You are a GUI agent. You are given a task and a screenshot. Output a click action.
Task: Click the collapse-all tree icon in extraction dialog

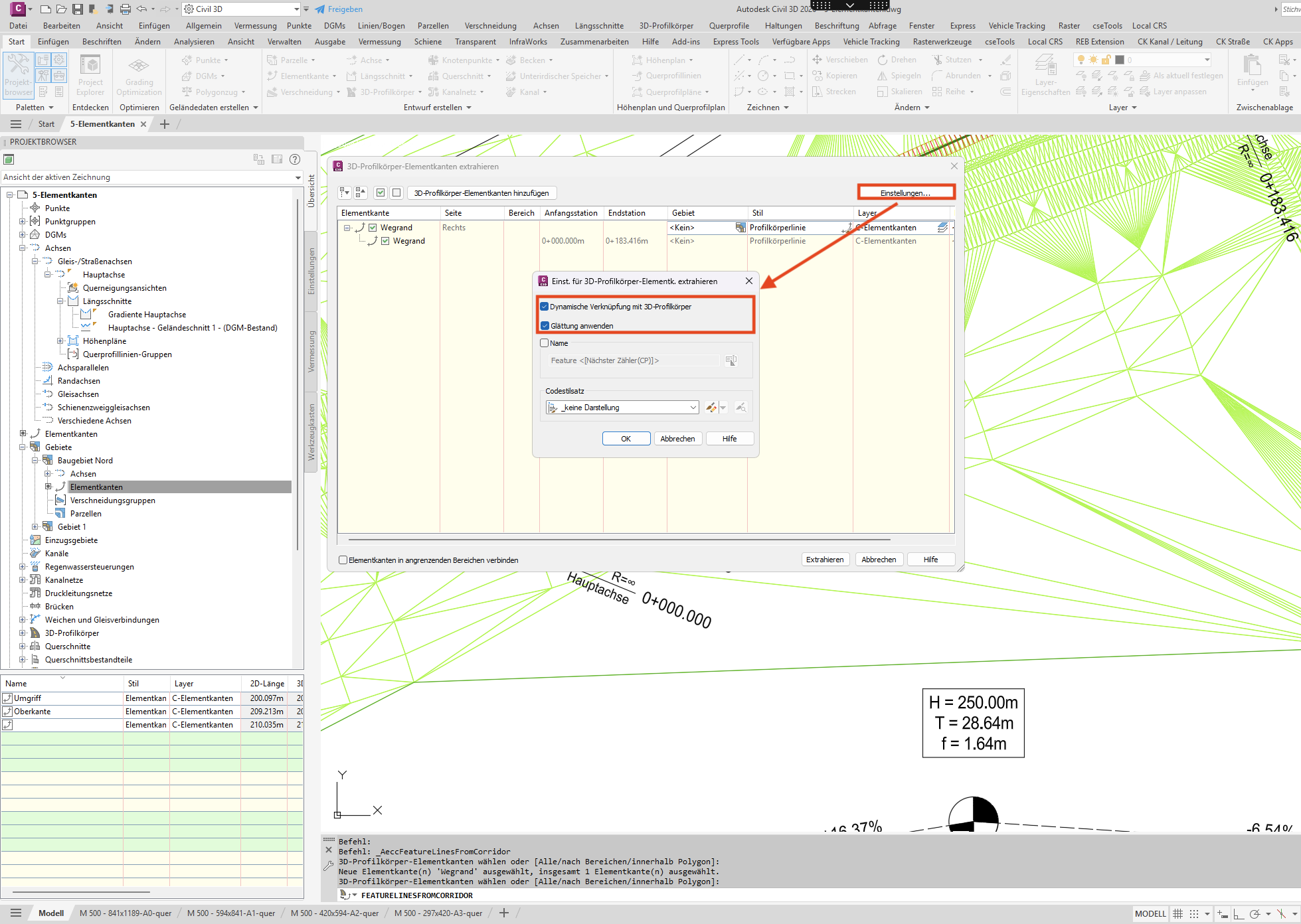click(x=361, y=193)
